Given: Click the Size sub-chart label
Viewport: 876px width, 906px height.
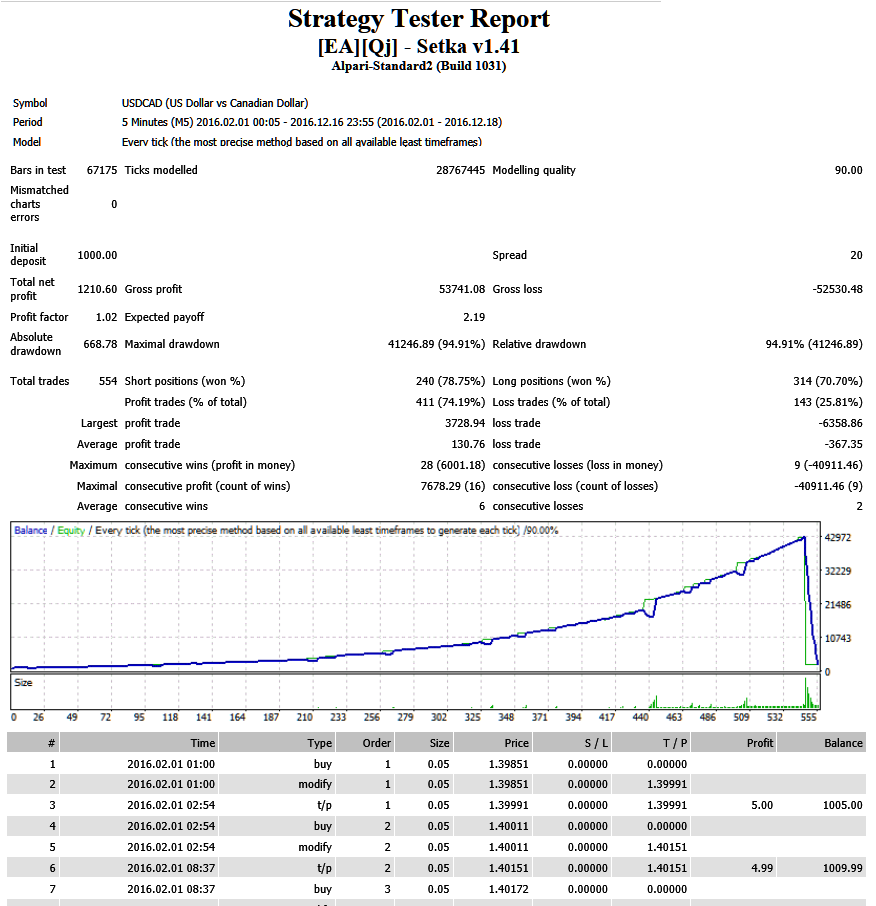Looking at the screenshot, I should click(23, 683).
